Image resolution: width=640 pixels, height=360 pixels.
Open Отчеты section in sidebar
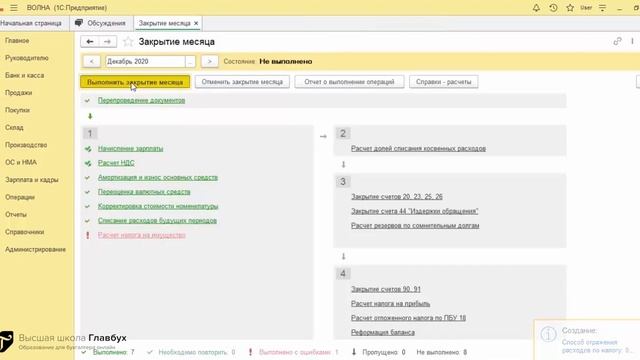click(16, 215)
